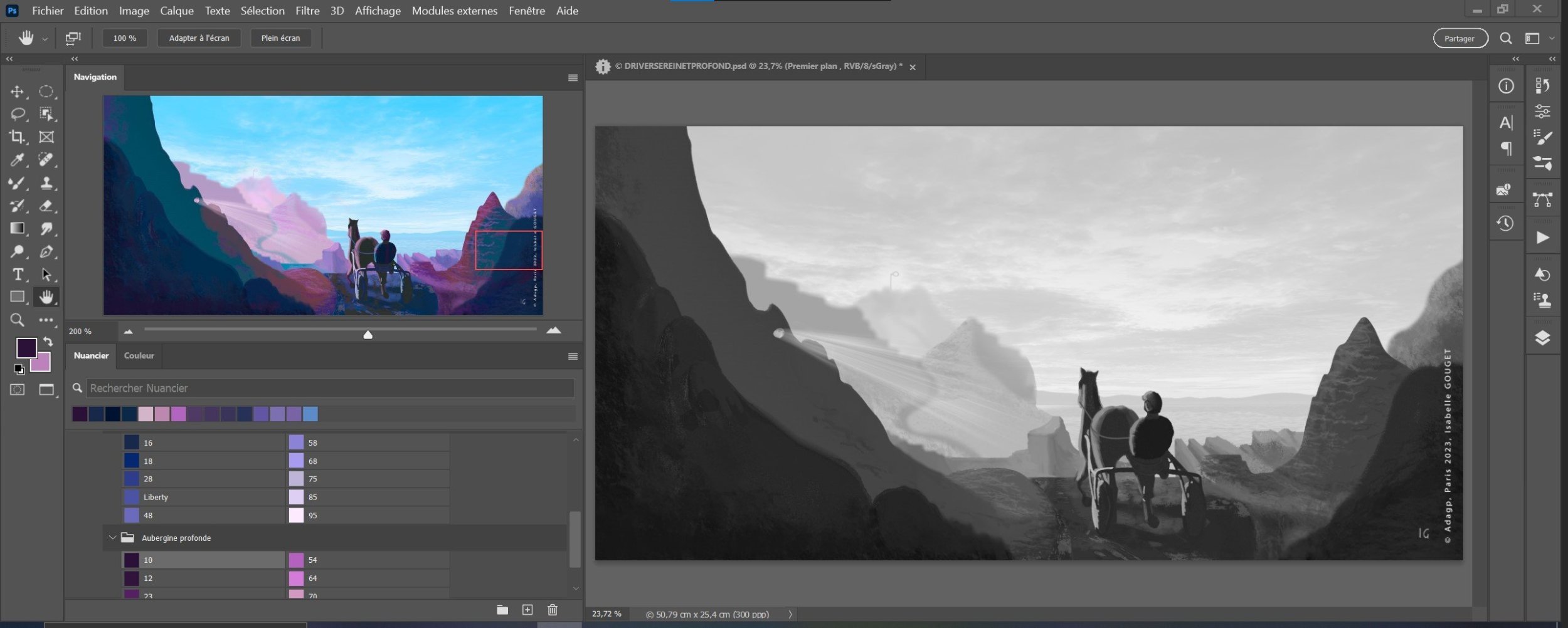Image resolution: width=1568 pixels, height=628 pixels.
Task: Click the Adapter à l'écran button
Action: coord(199,38)
